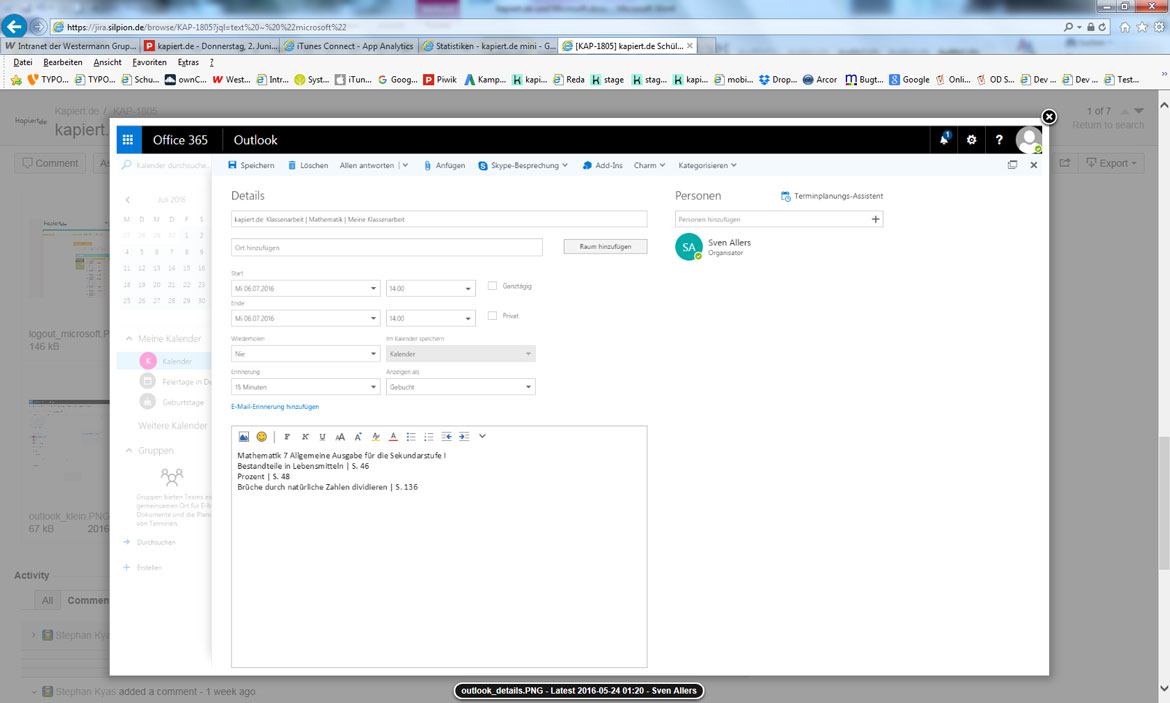
Task: Tick the Privat checkbox
Action: (492, 316)
